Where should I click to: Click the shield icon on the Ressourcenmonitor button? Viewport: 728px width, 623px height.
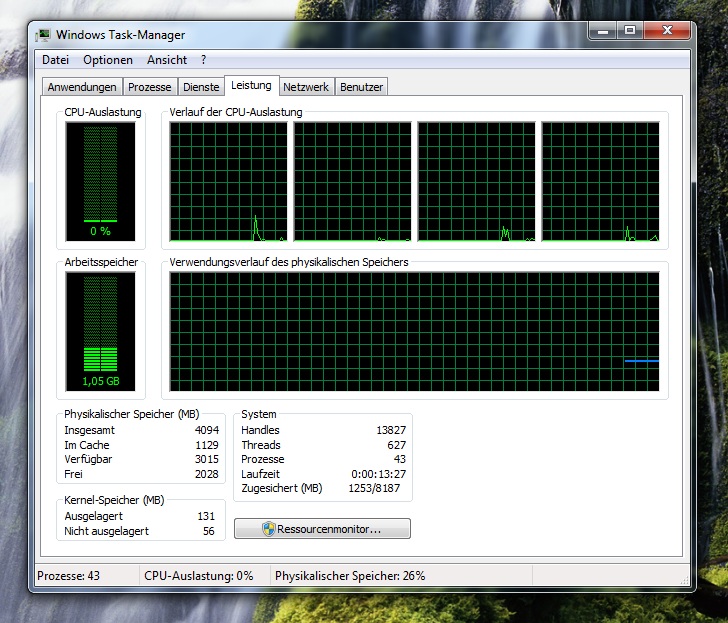268,529
